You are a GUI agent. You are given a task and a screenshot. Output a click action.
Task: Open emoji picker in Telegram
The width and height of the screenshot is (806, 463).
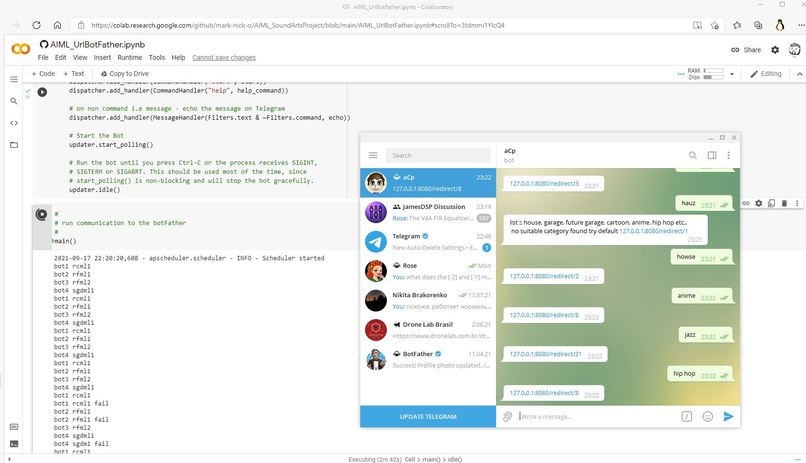point(708,417)
